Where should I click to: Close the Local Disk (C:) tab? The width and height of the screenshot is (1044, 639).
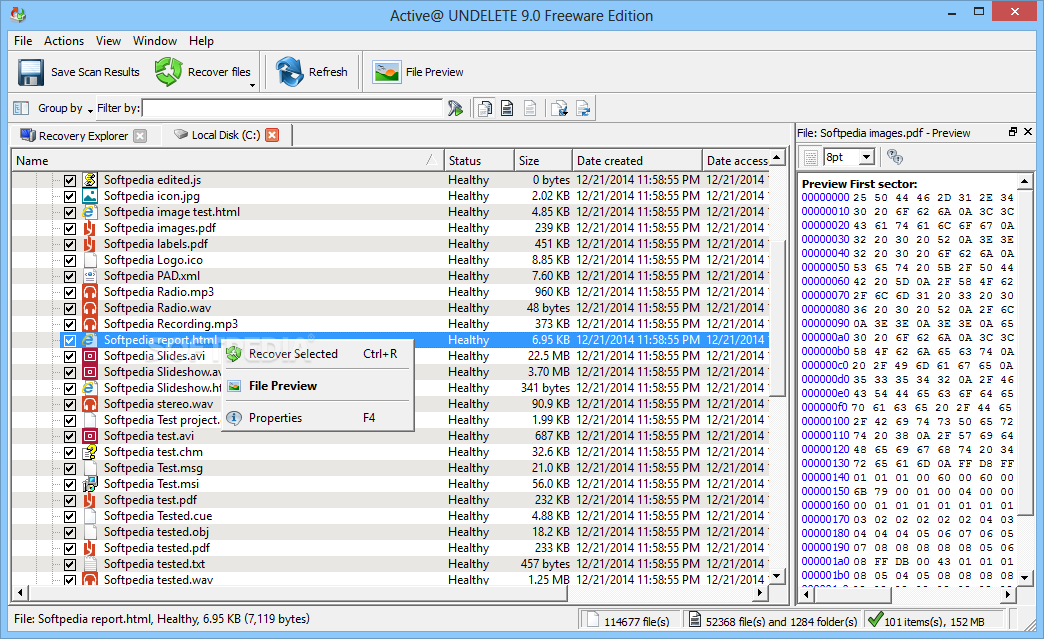click(x=272, y=135)
